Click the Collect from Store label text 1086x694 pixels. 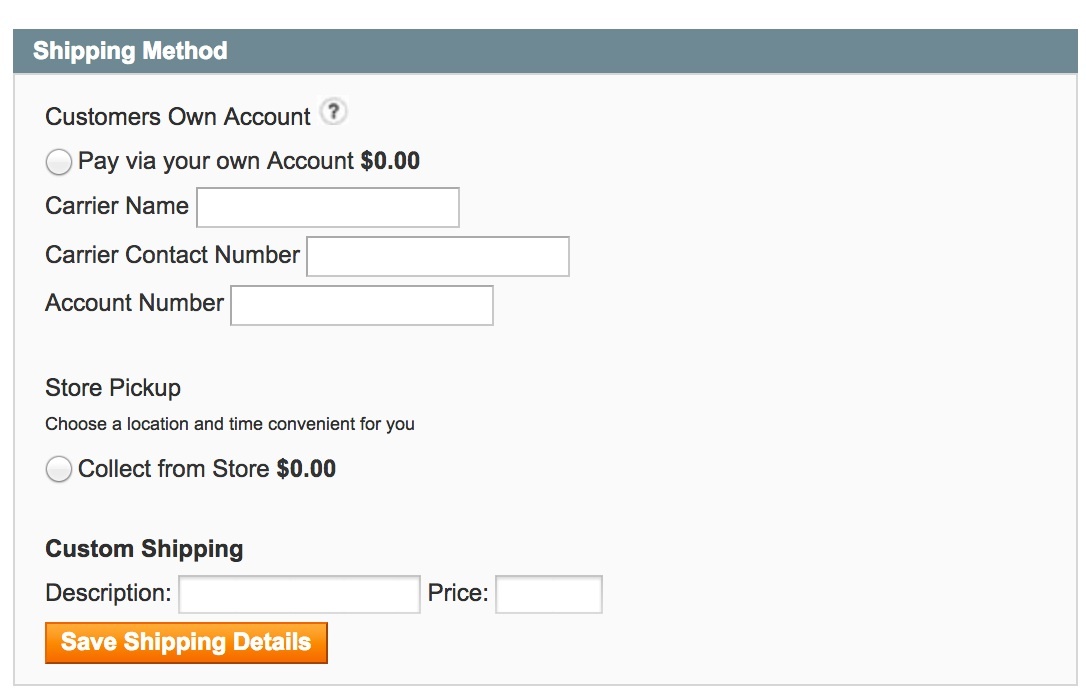point(173,469)
